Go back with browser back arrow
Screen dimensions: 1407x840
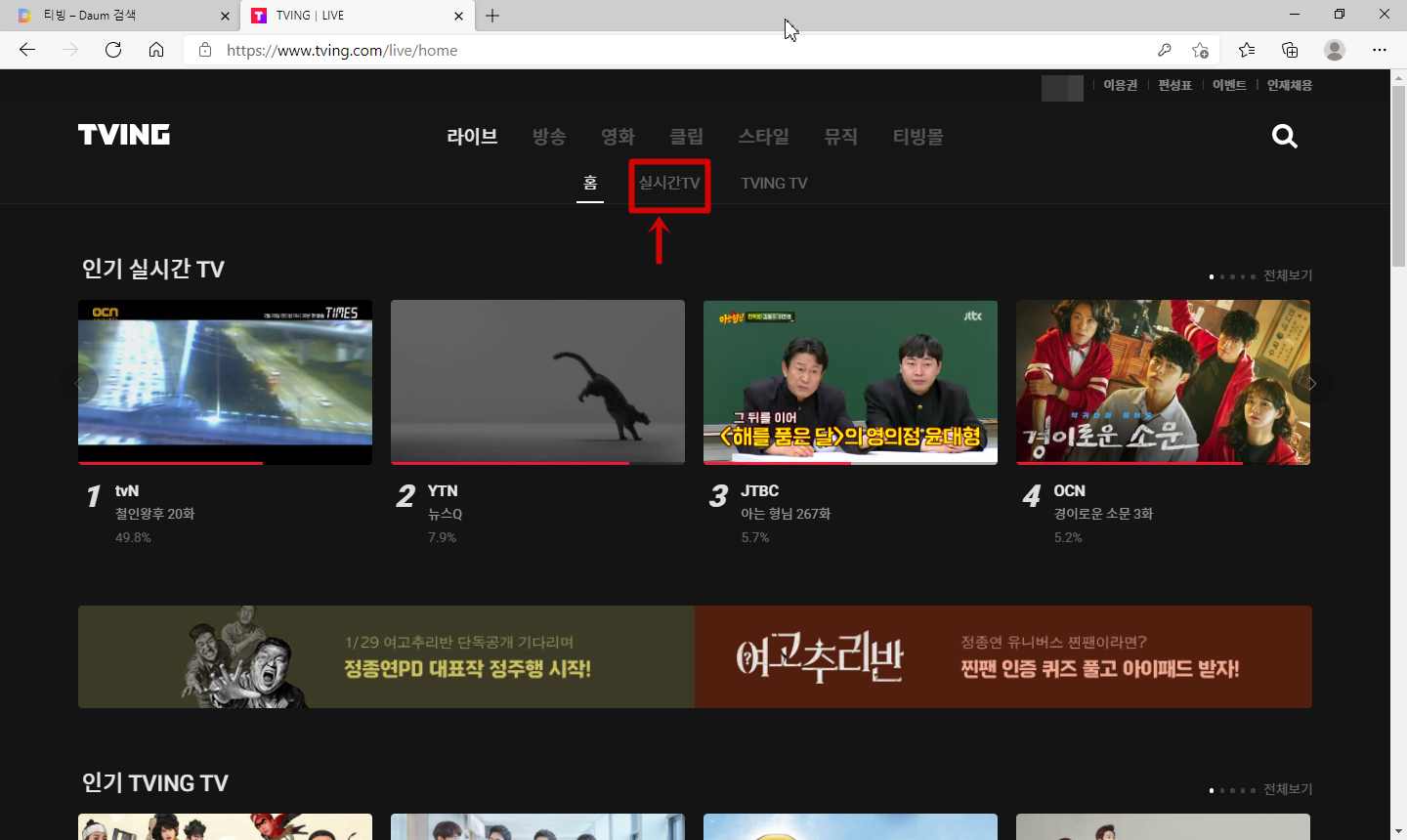pos(27,50)
